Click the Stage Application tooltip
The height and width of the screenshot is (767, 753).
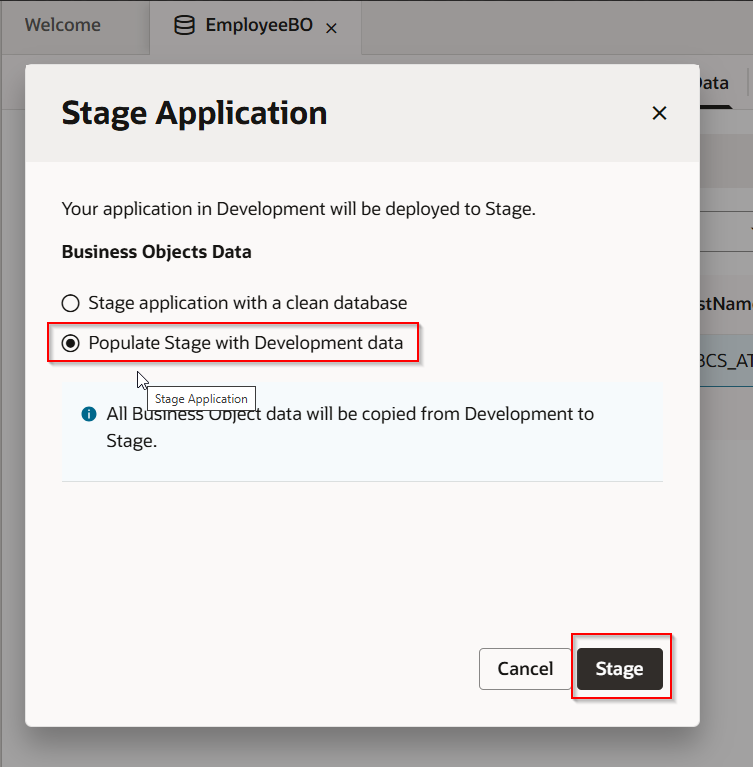(x=201, y=399)
